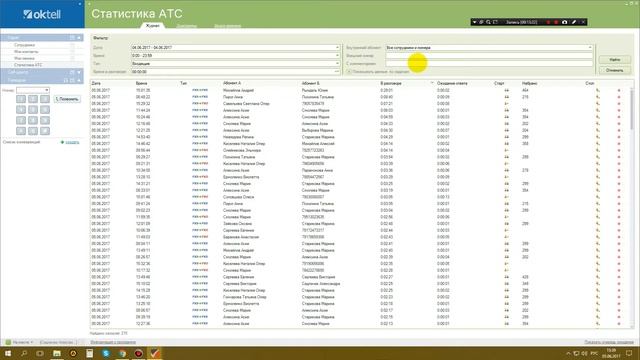Click the recorder zoom magnifier icon
Screen dimensions: 640x360
(488, 22)
